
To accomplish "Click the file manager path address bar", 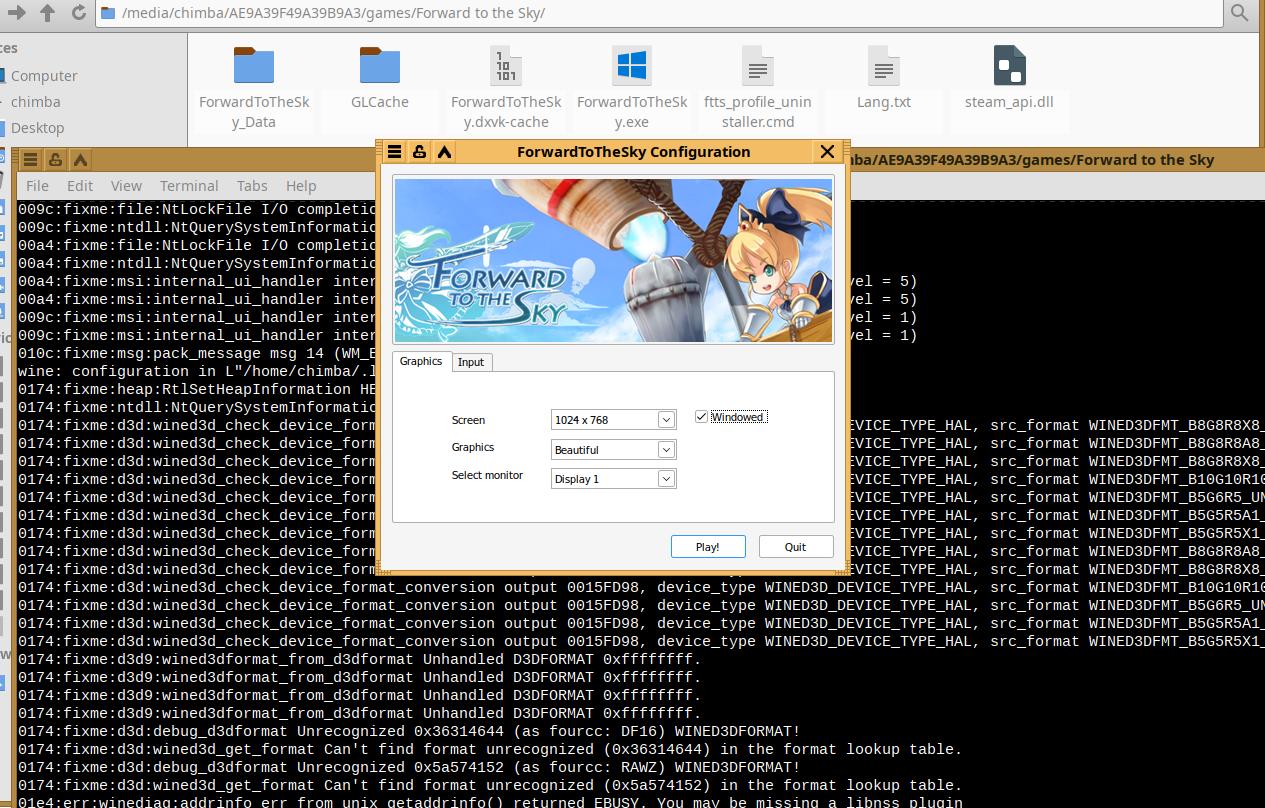I will 660,13.
